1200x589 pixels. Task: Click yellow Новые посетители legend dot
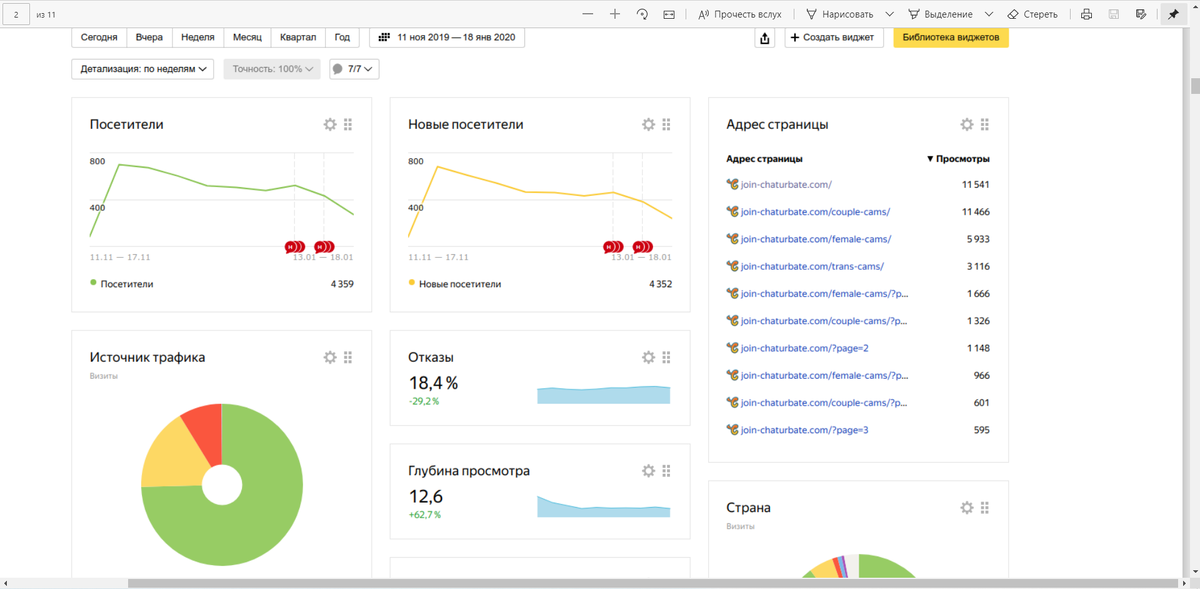tap(412, 283)
